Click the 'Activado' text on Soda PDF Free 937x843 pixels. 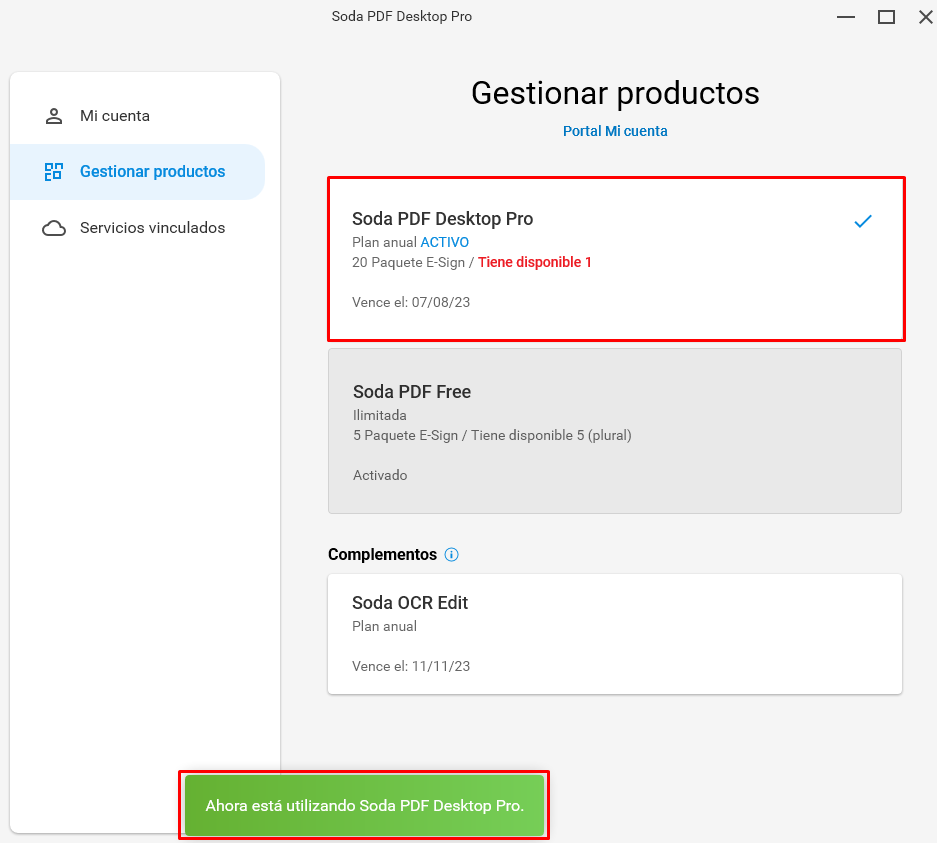click(380, 476)
